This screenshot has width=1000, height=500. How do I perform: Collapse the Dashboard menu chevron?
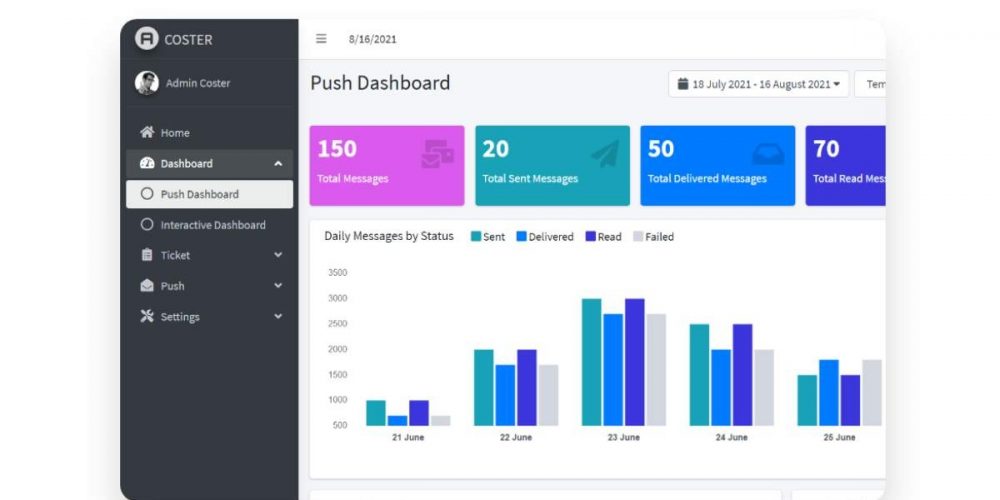click(278, 164)
